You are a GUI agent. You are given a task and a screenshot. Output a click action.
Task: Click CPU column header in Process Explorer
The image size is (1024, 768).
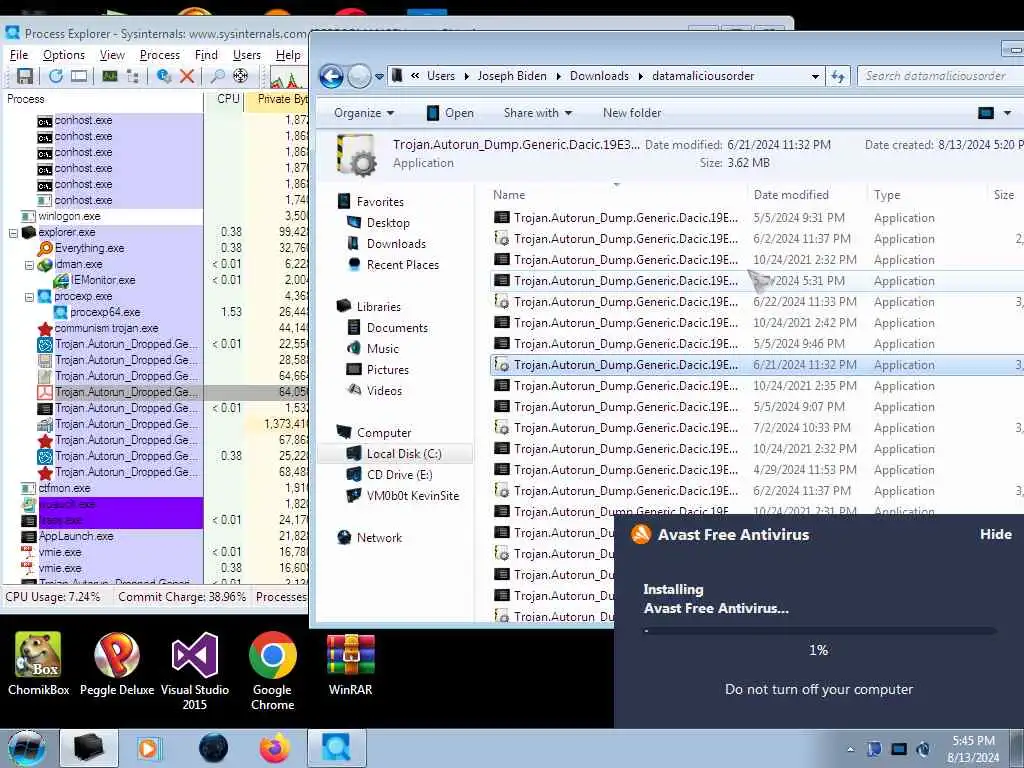coord(227,99)
